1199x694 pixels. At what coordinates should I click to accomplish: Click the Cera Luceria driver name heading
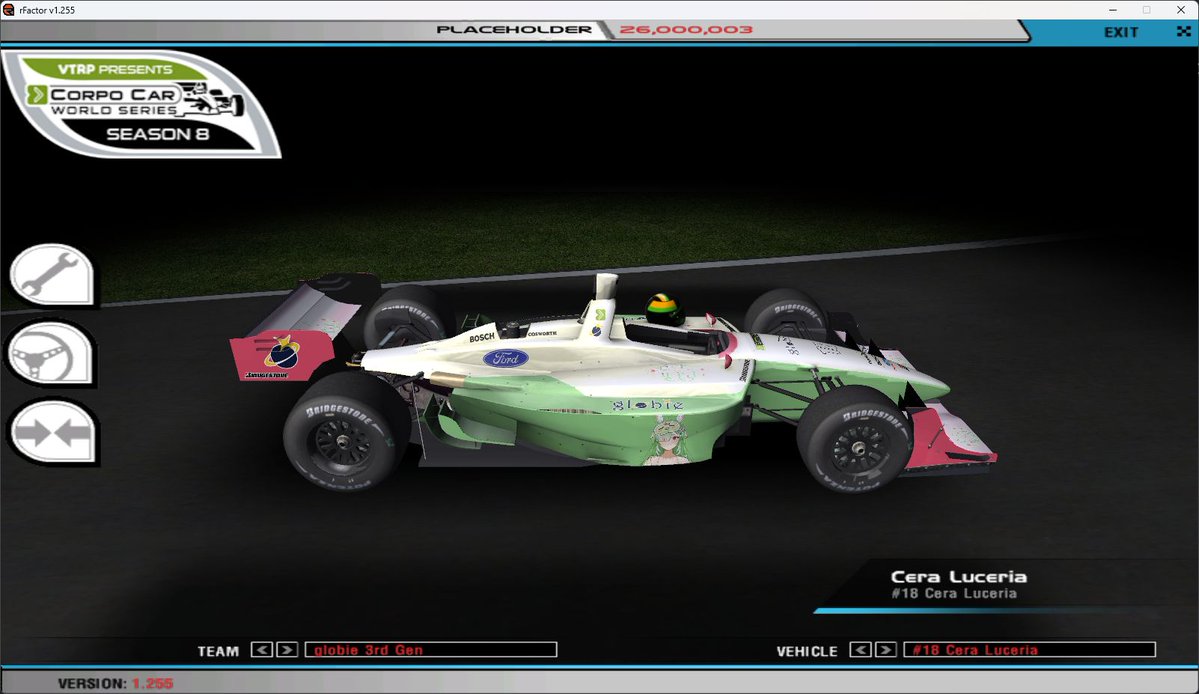(x=959, y=576)
